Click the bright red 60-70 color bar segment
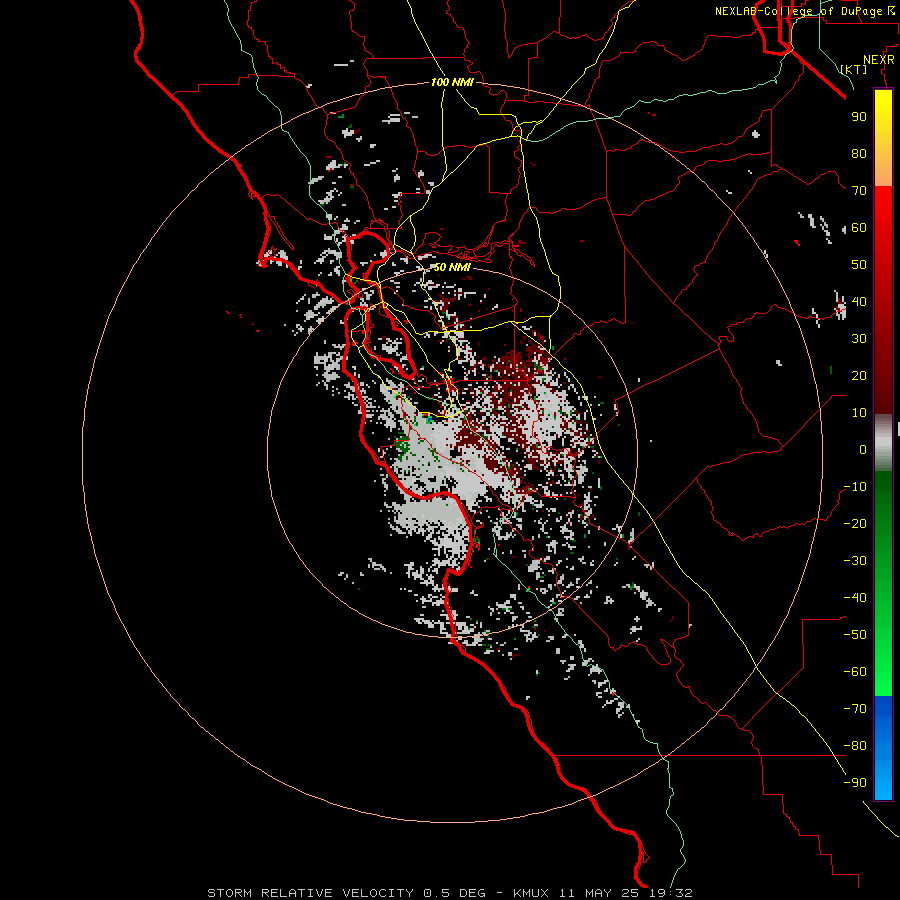Screen dimensions: 900x900 click(883, 207)
